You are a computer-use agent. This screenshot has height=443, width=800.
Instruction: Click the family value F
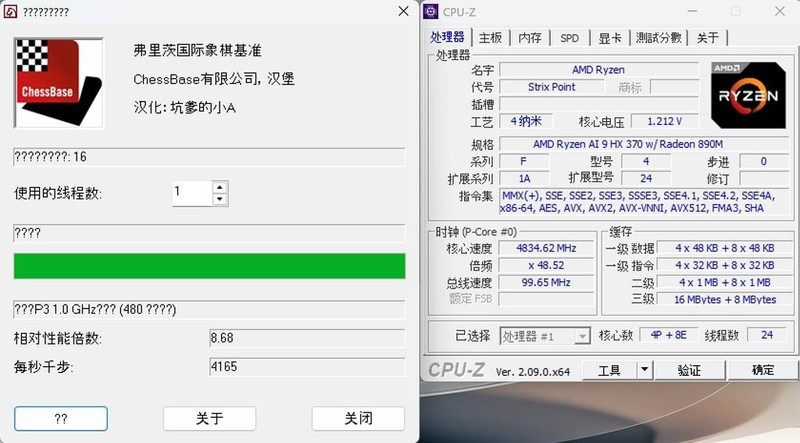(524, 161)
